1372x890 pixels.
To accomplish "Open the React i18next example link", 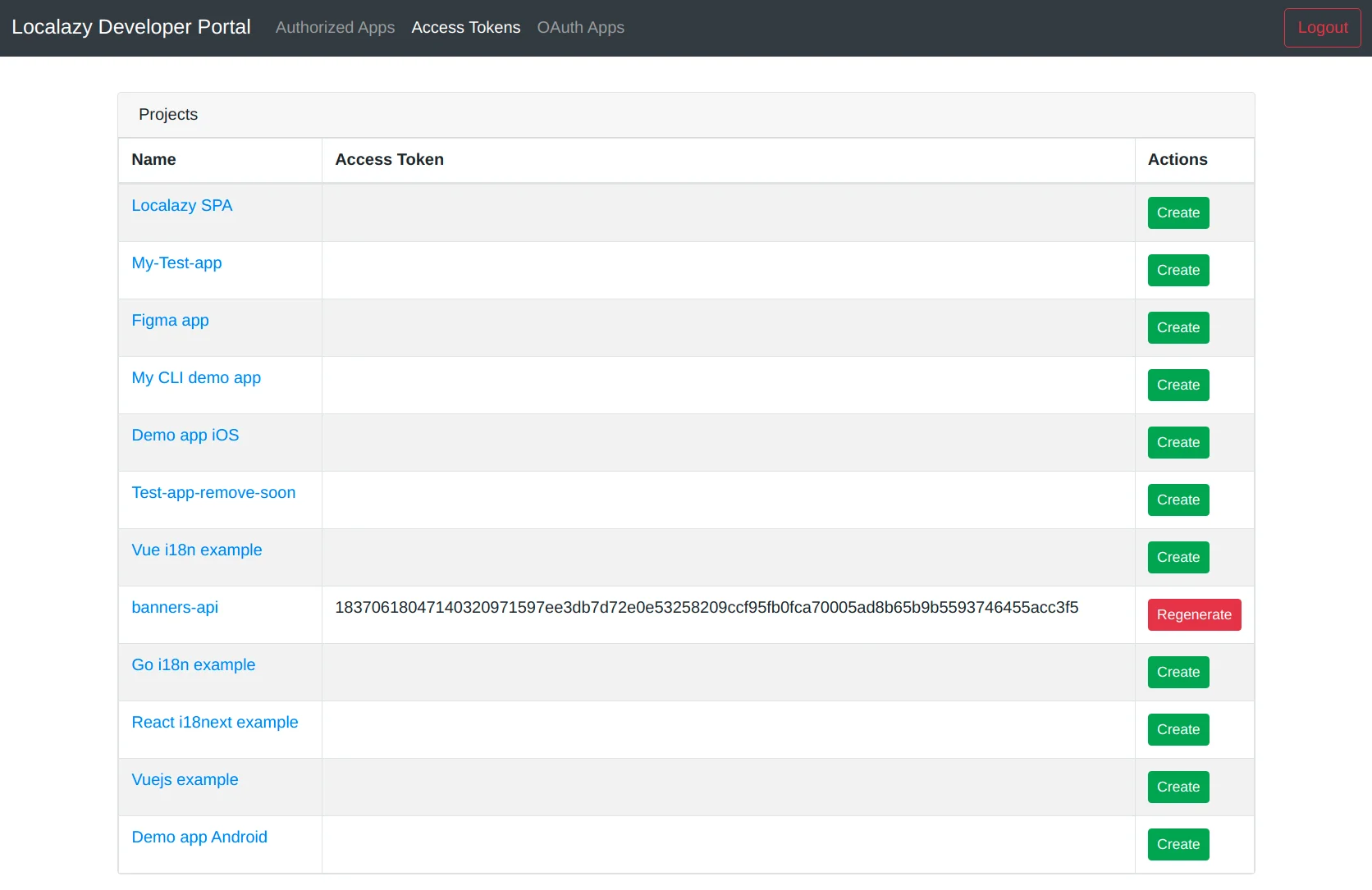I will point(214,723).
